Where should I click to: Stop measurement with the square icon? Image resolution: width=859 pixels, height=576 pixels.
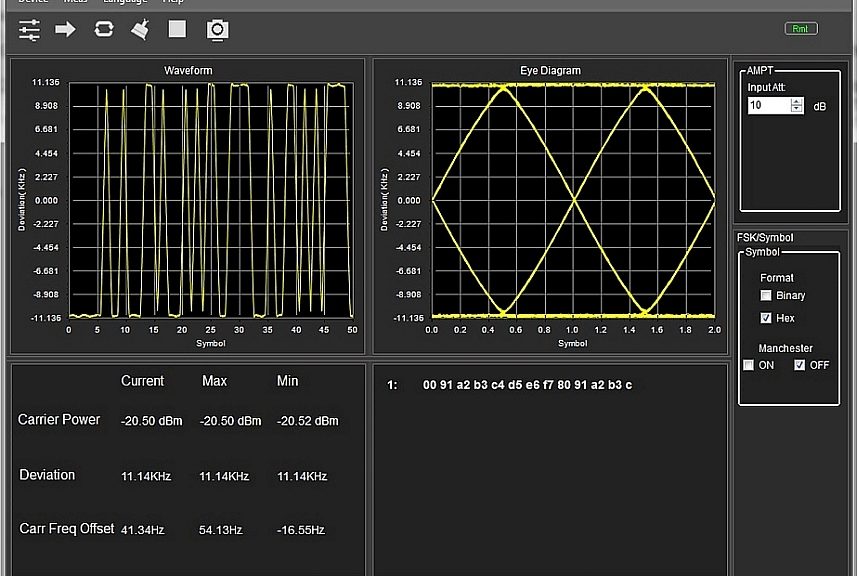176,30
